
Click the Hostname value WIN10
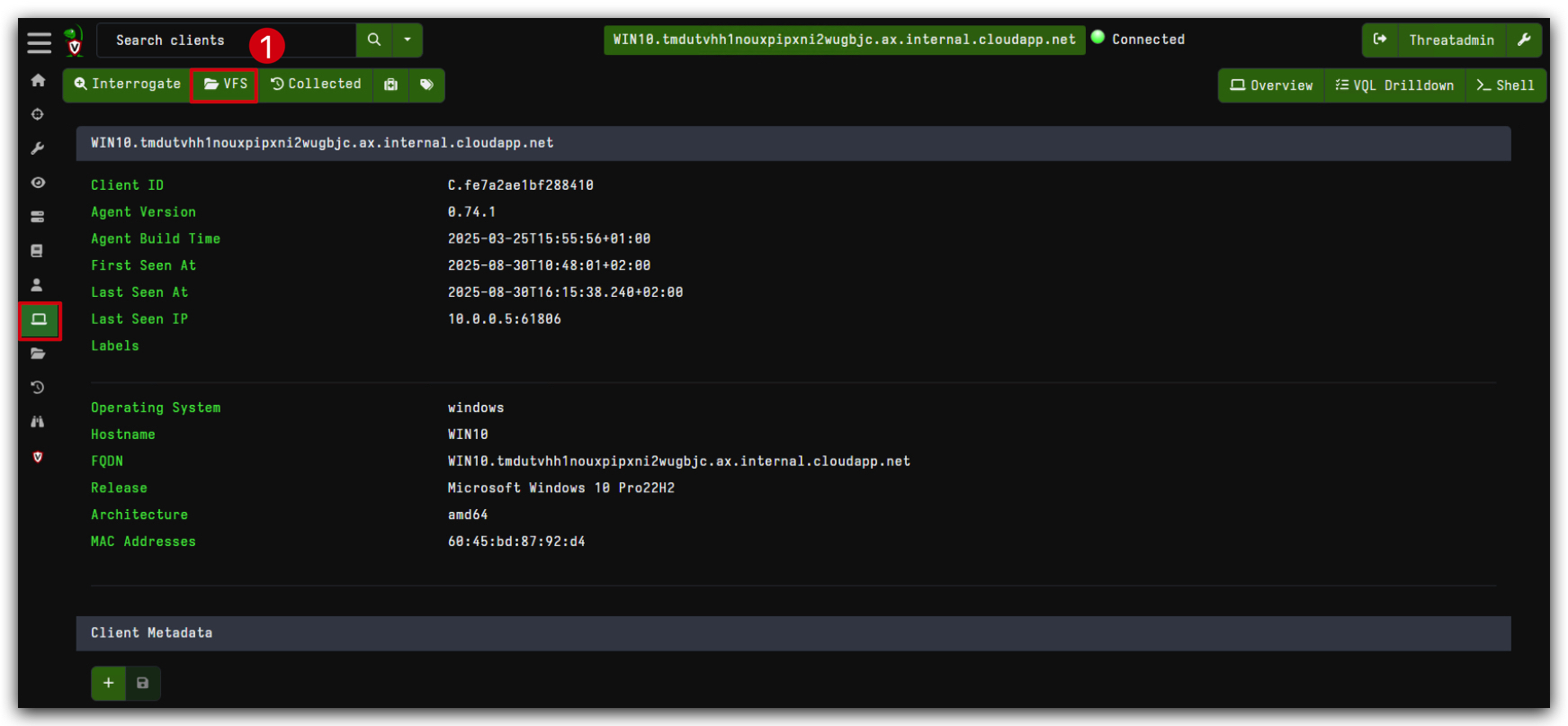coord(468,435)
